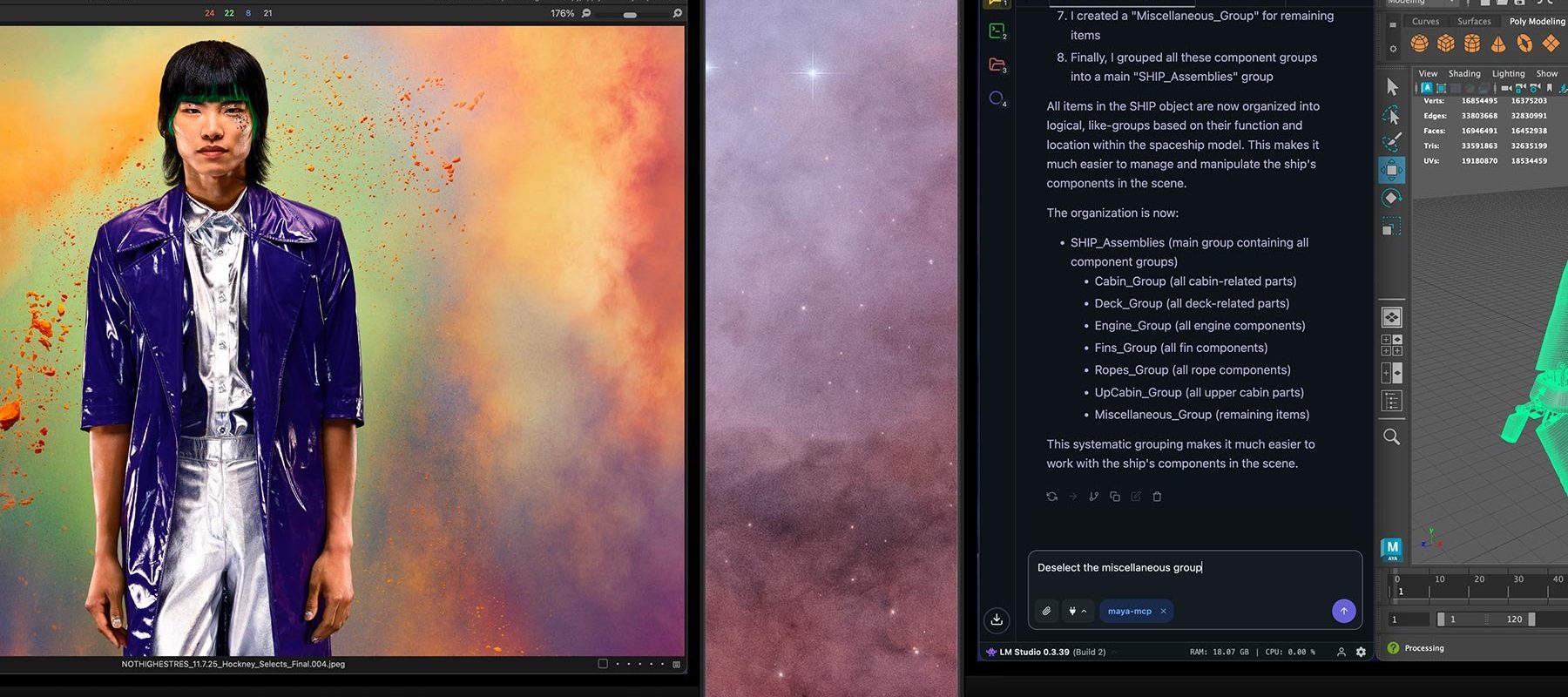Select the Move tool in Maya
The image size is (1568, 697).
(1391, 170)
